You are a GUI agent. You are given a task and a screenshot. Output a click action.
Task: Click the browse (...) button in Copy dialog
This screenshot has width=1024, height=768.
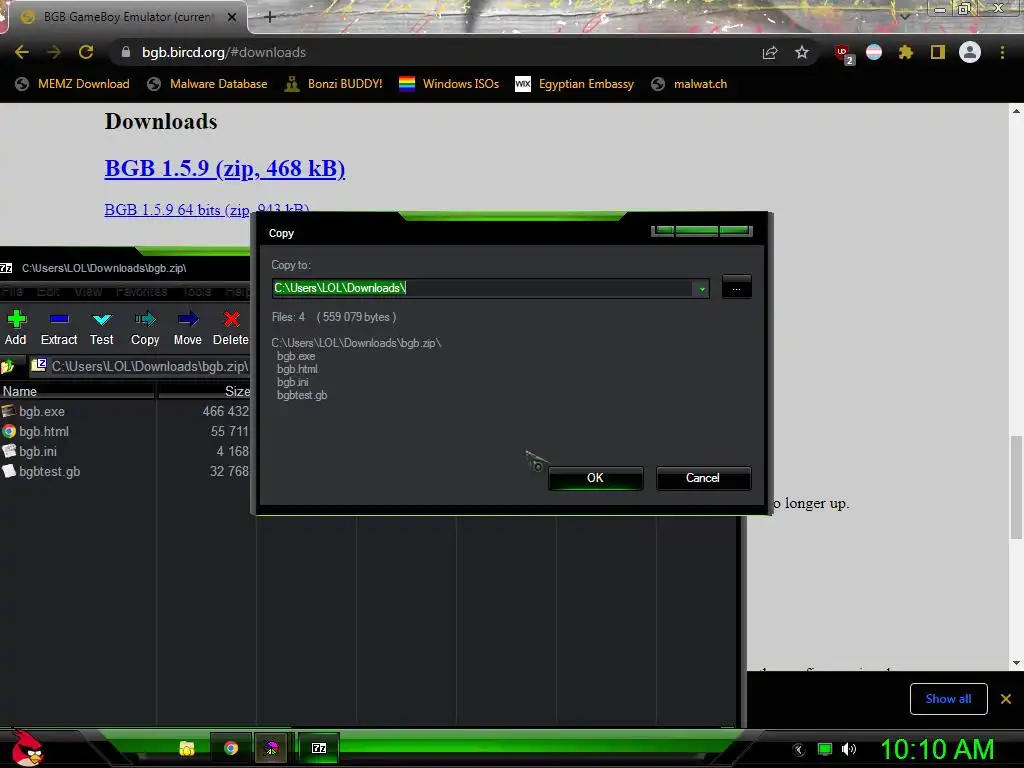(x=736, y=288)
